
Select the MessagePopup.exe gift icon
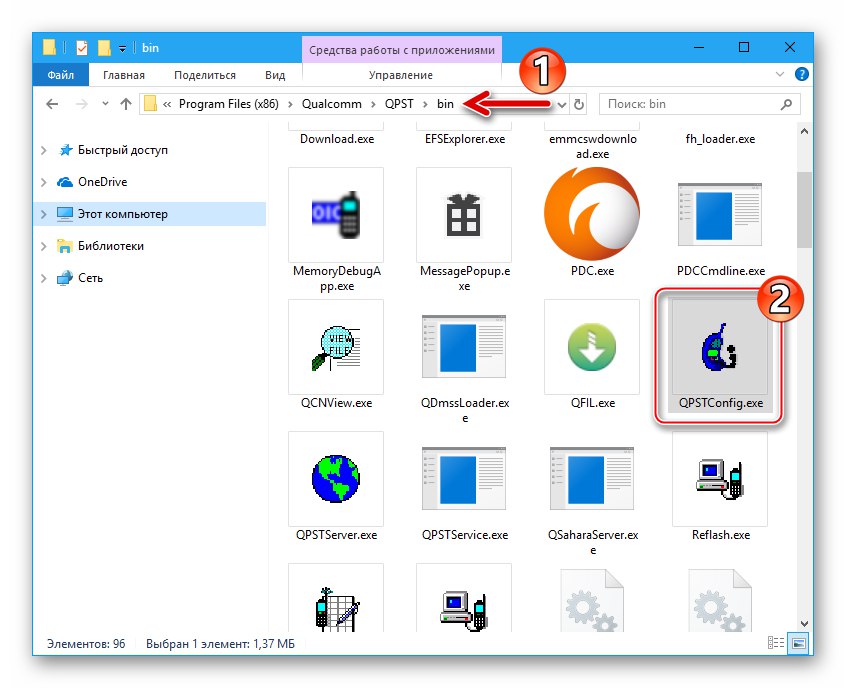(x=464, y=215)
